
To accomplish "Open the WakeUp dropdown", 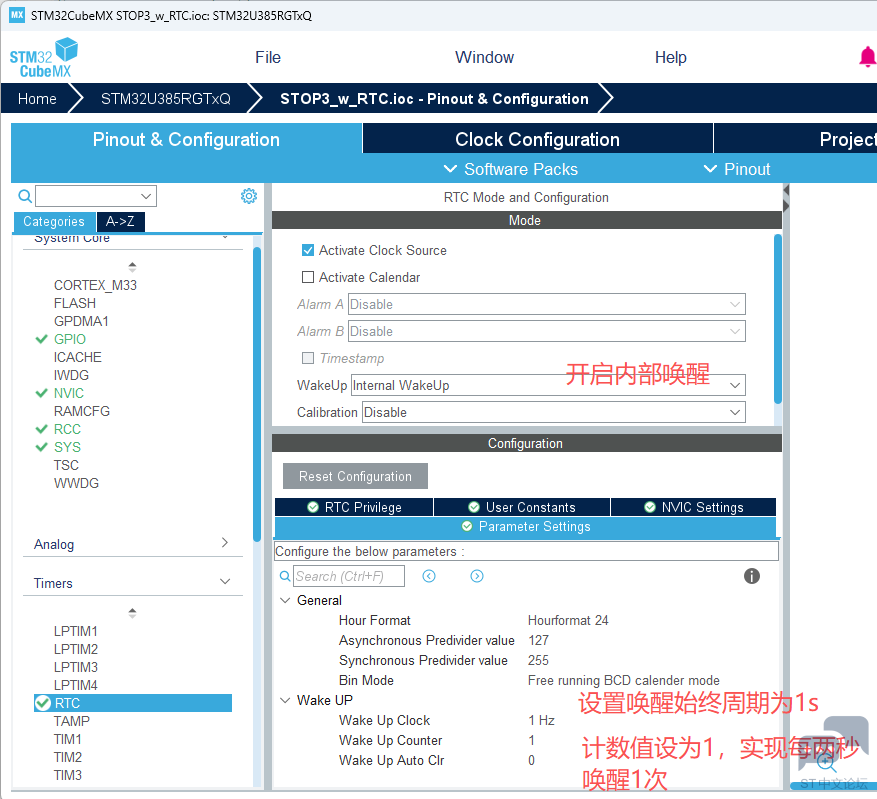I will [x=548, y=385].
